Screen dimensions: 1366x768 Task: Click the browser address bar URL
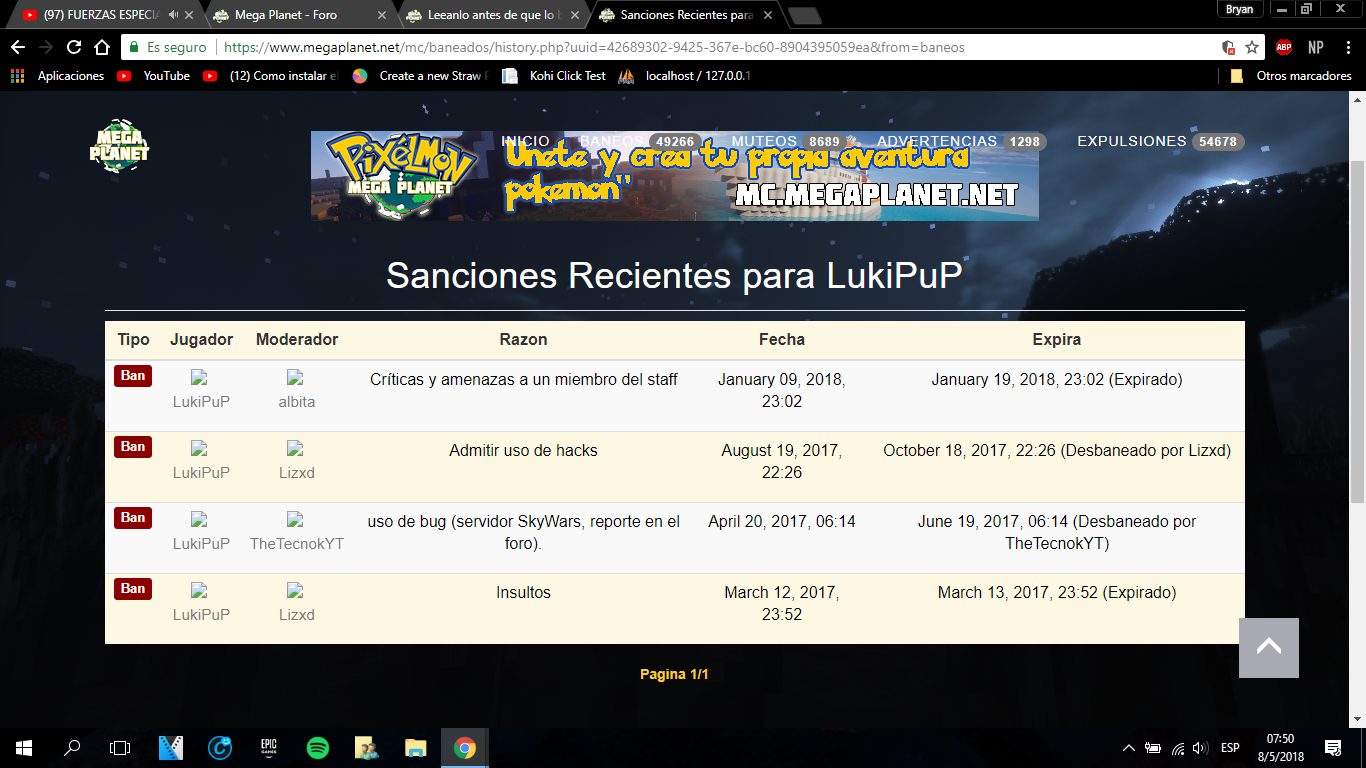[594, 47]
